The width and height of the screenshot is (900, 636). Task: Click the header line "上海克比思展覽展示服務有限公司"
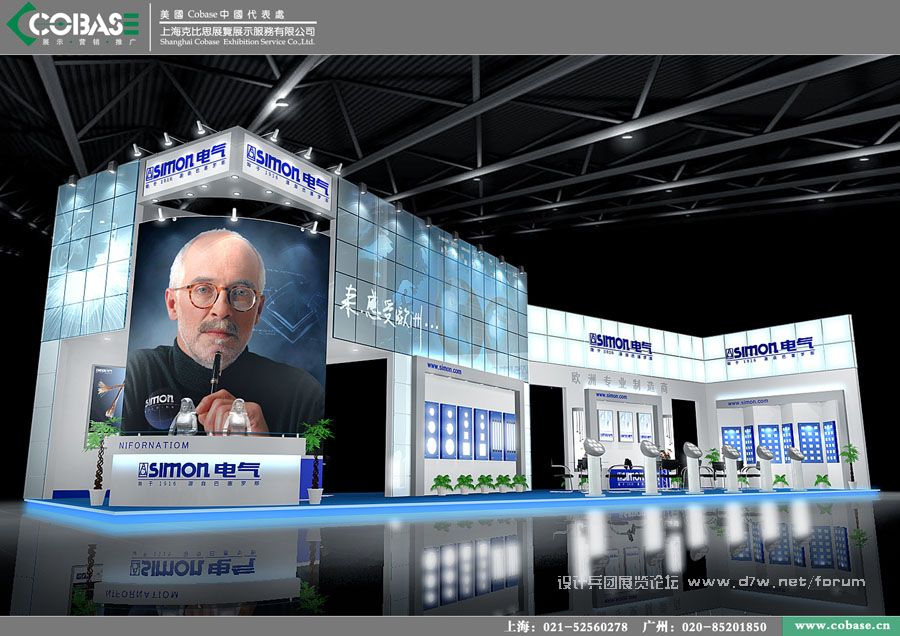[238, 31]
